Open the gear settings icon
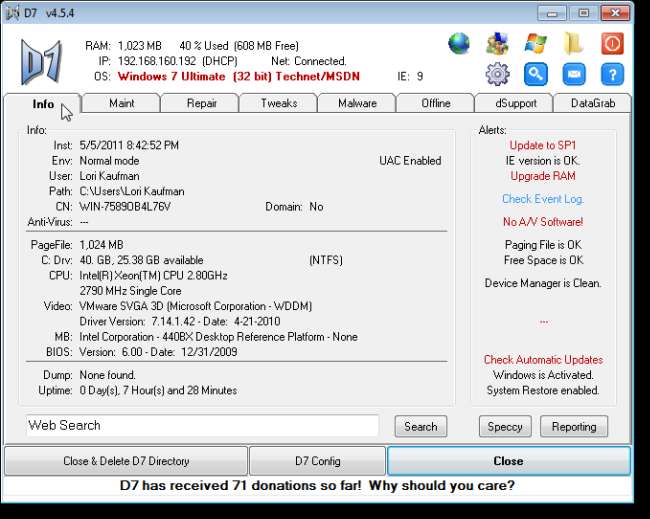 coord(497,74)
